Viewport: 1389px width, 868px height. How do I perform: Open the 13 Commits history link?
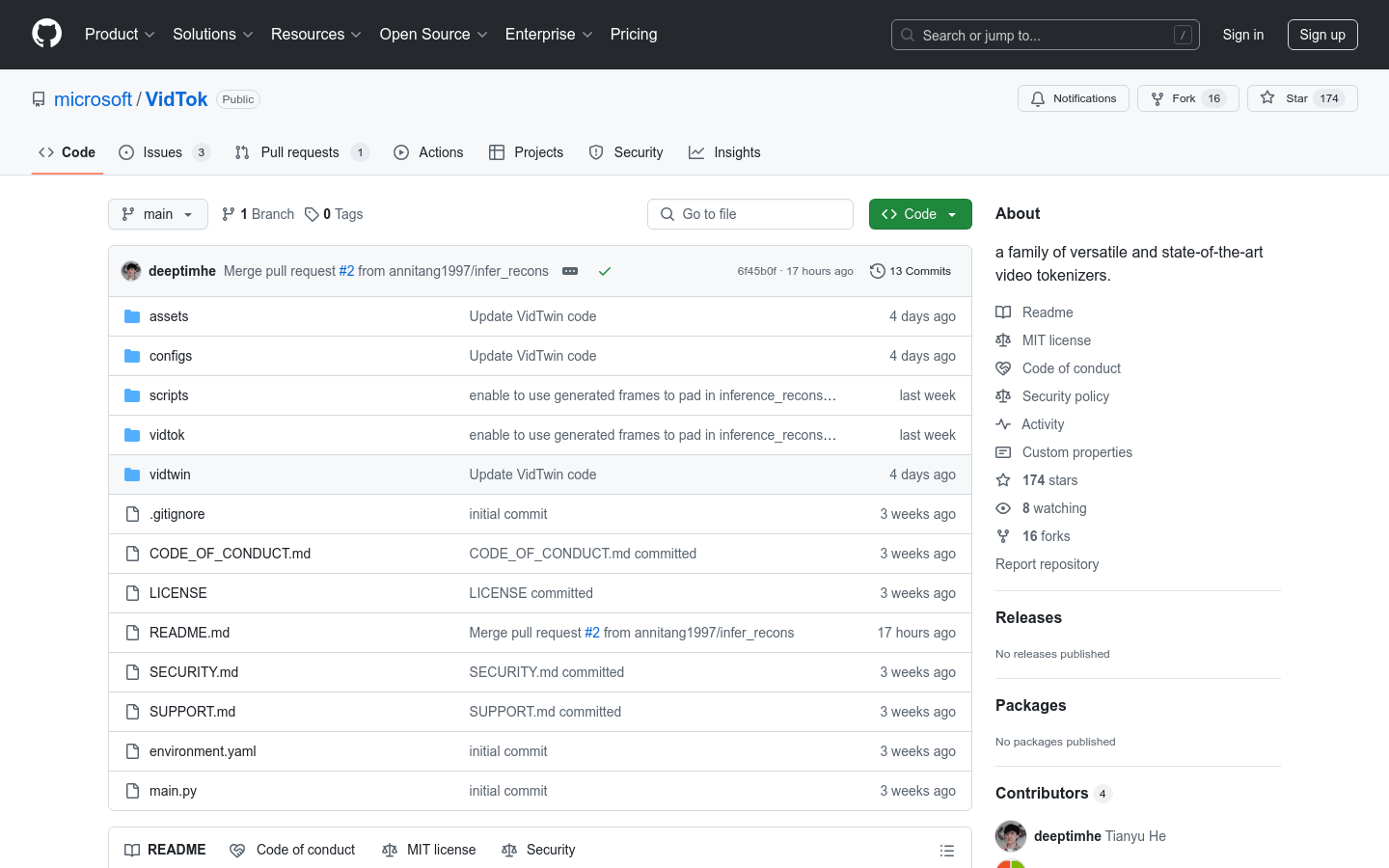(x=911, y=271)
